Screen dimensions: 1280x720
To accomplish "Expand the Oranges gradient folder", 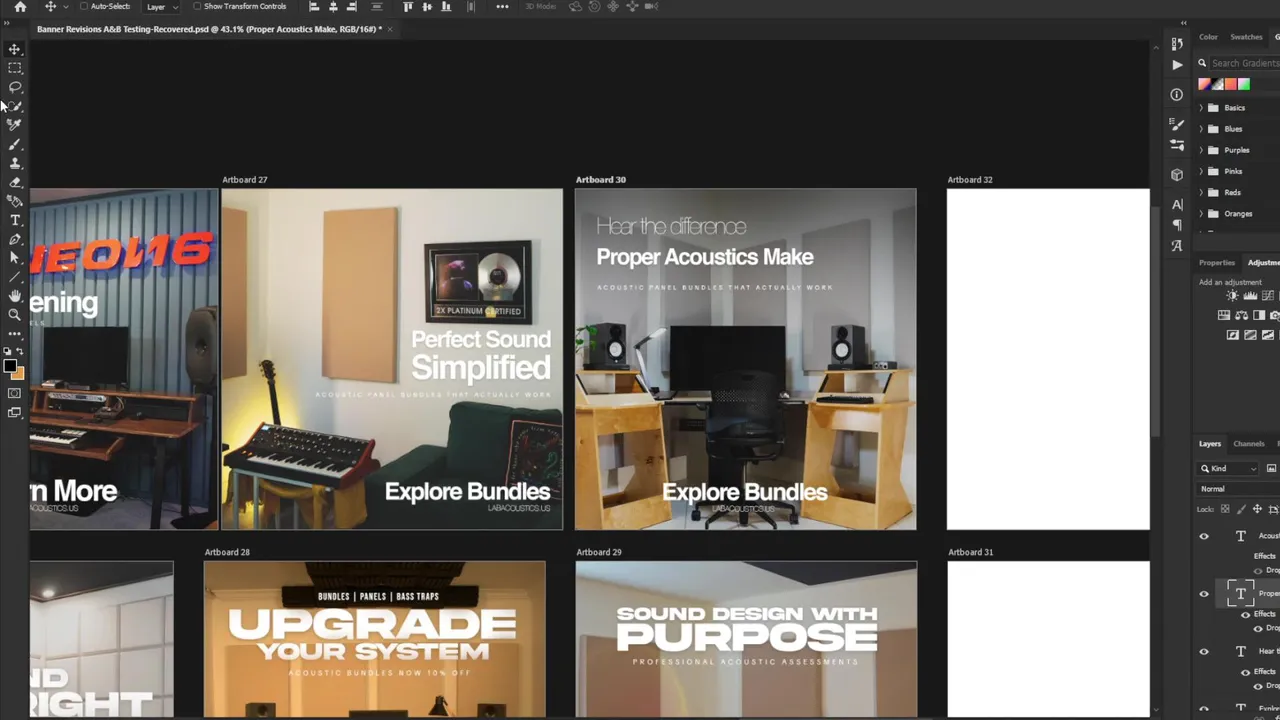I will [1201, 213].
